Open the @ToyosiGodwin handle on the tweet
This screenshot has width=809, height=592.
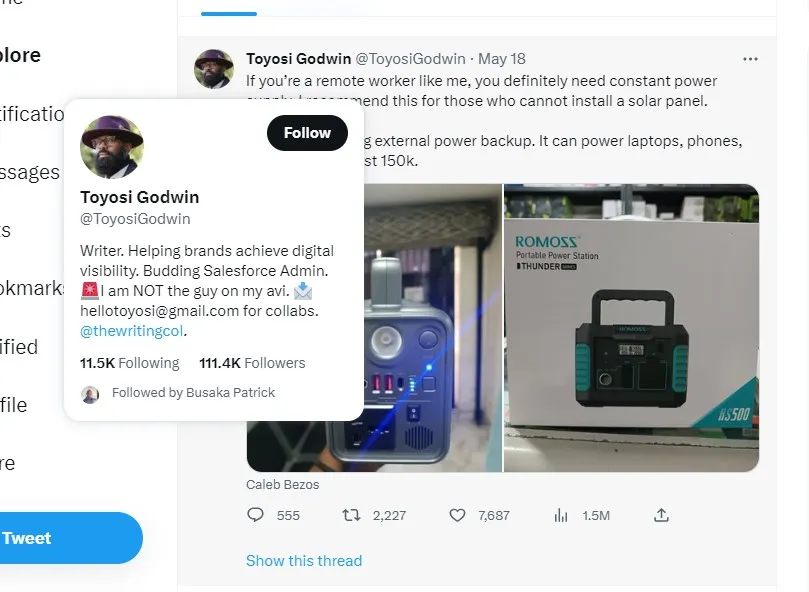click(409, 58)
